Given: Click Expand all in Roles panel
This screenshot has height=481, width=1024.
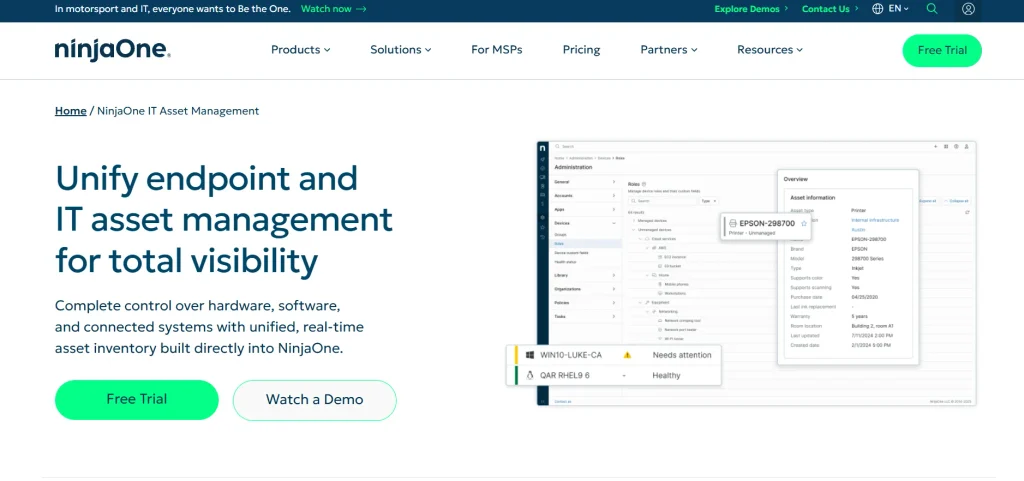Looking at the screenshot, I should pyautogui.click(x=927, y=201).
